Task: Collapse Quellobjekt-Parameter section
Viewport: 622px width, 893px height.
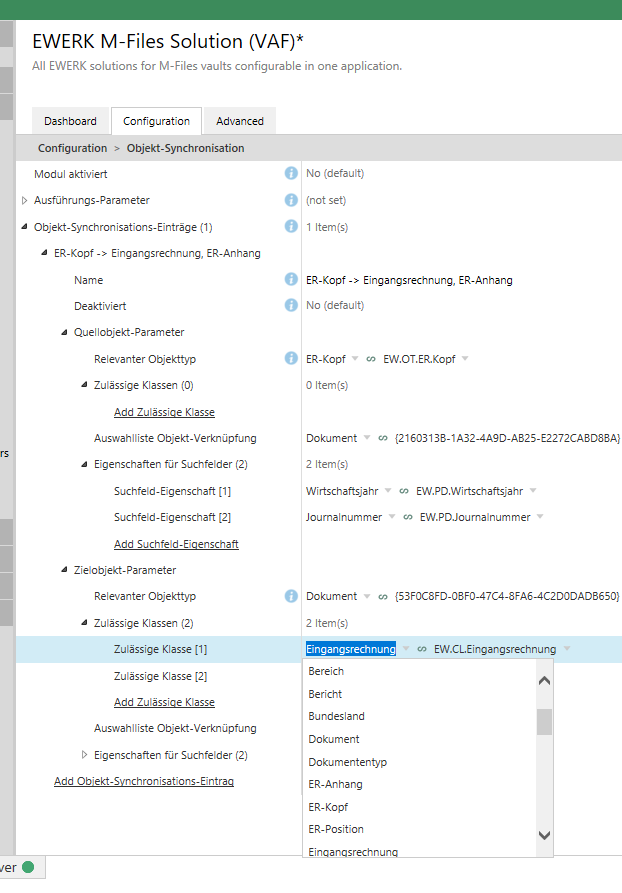Action: coord(64,332)
